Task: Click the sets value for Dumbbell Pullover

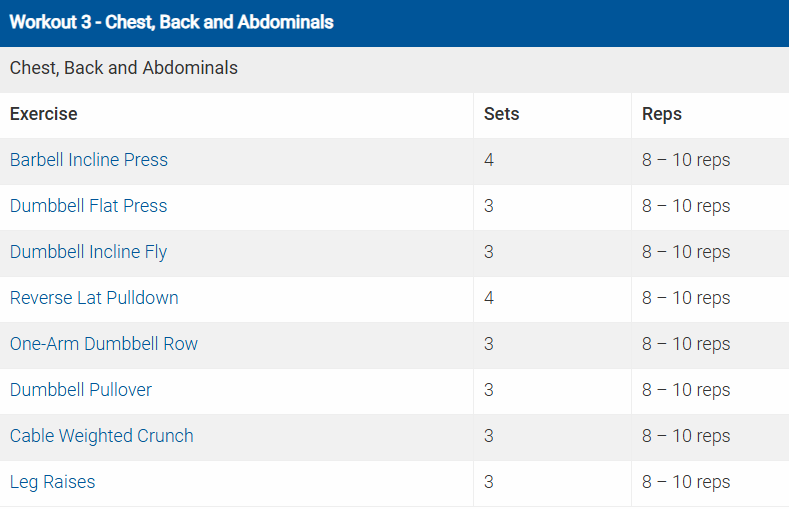Action: [x=489, y=390]
